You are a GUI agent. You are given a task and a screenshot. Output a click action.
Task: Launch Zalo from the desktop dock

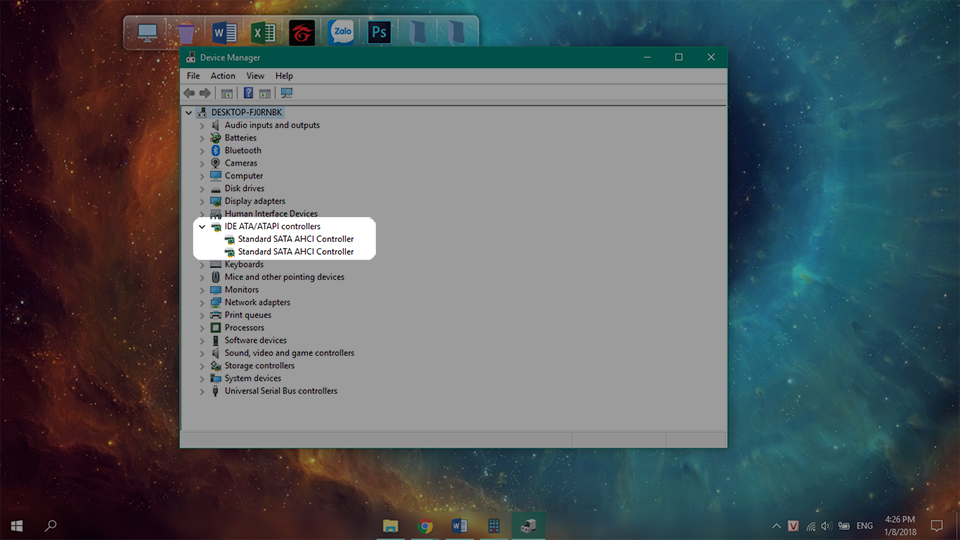click(x=340, y=32)
